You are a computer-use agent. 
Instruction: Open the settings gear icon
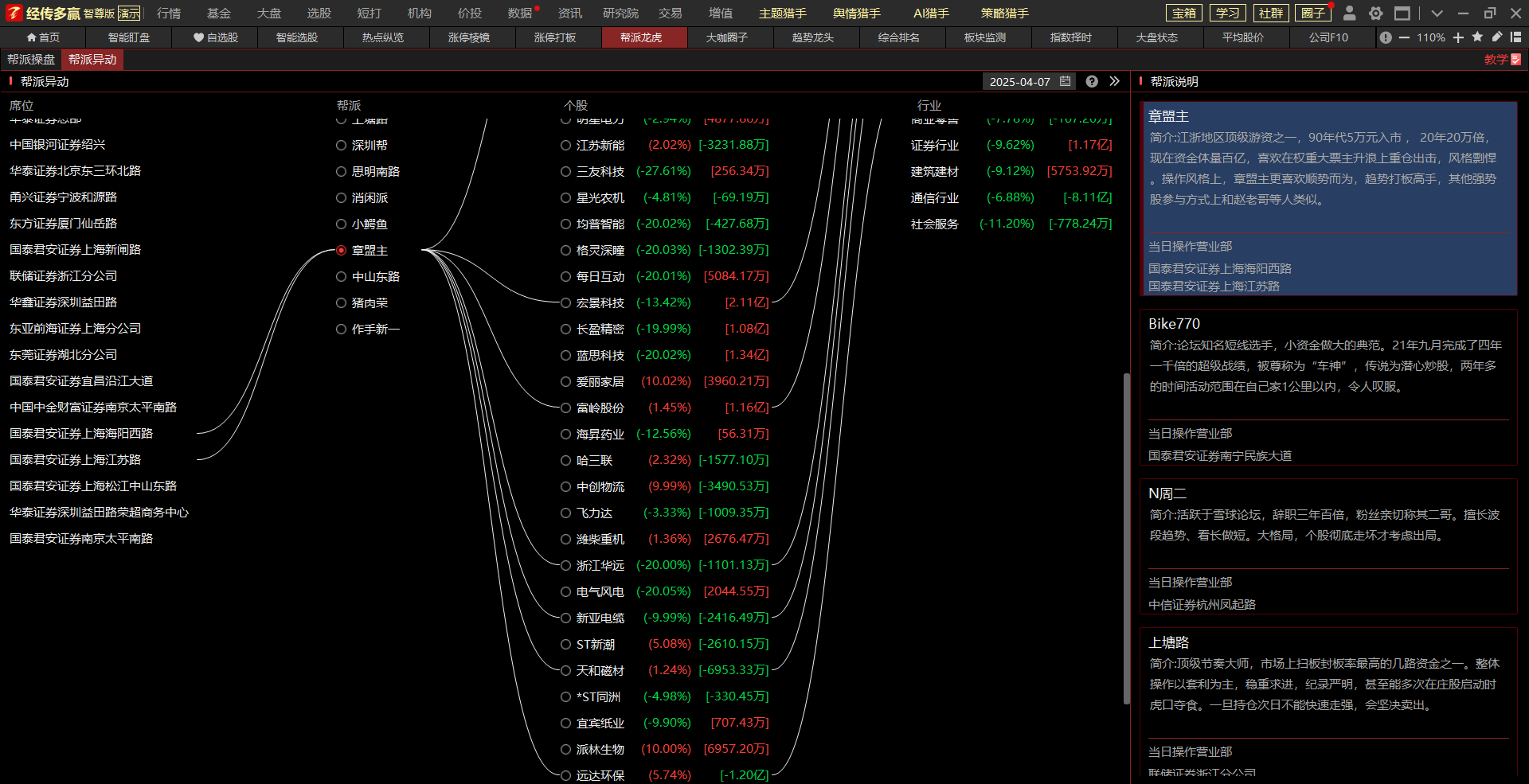[1375, 13]
